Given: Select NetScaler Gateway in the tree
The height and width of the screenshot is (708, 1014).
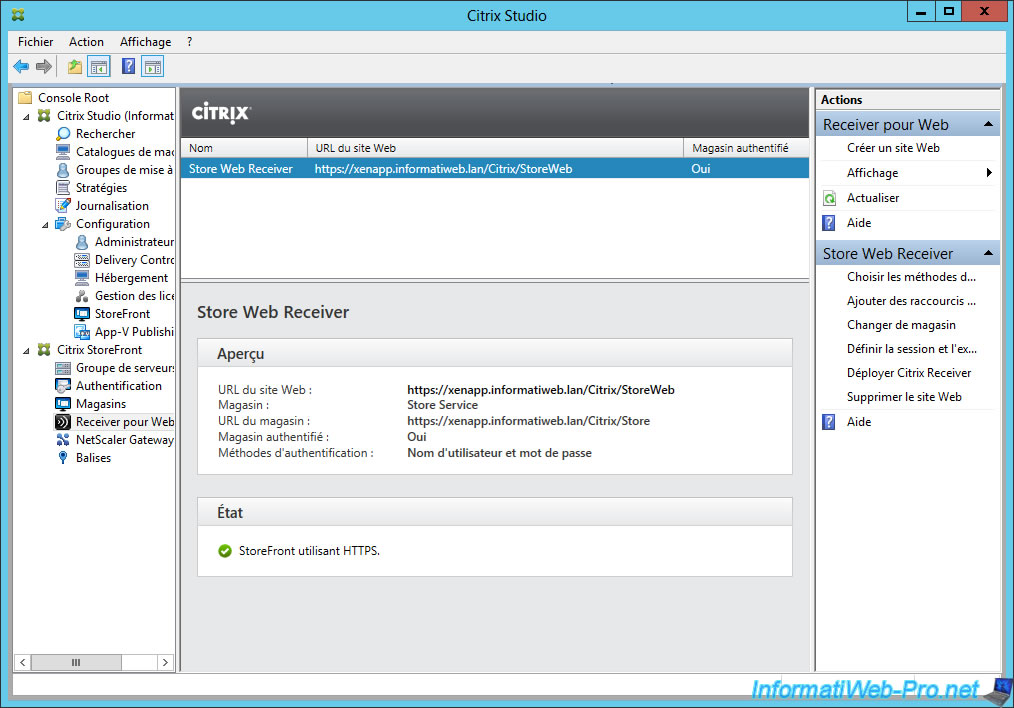Looking at the screenshot, I should pyautogui.click(x=124, y=440).
